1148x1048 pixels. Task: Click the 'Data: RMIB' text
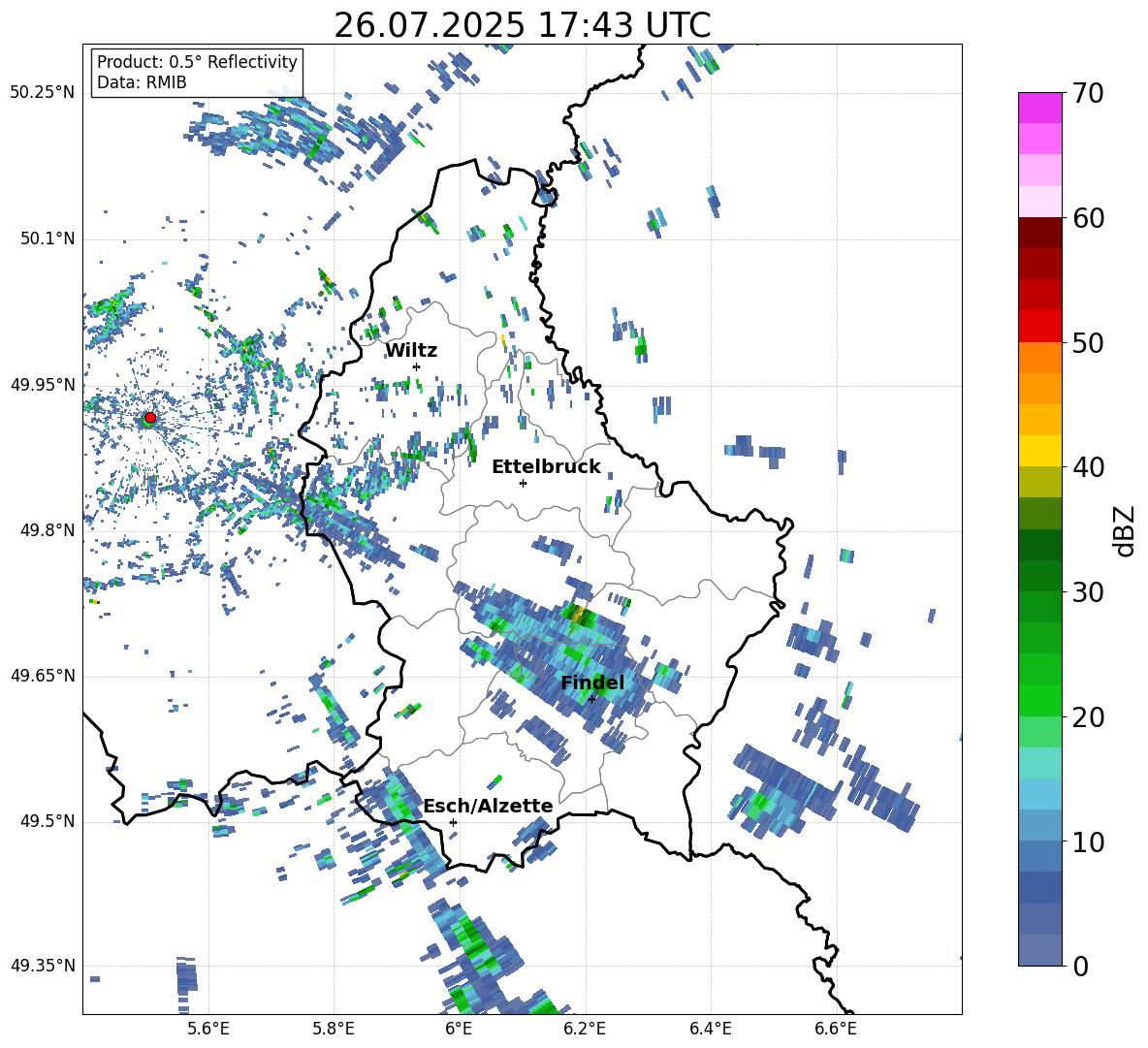[142, 82]
